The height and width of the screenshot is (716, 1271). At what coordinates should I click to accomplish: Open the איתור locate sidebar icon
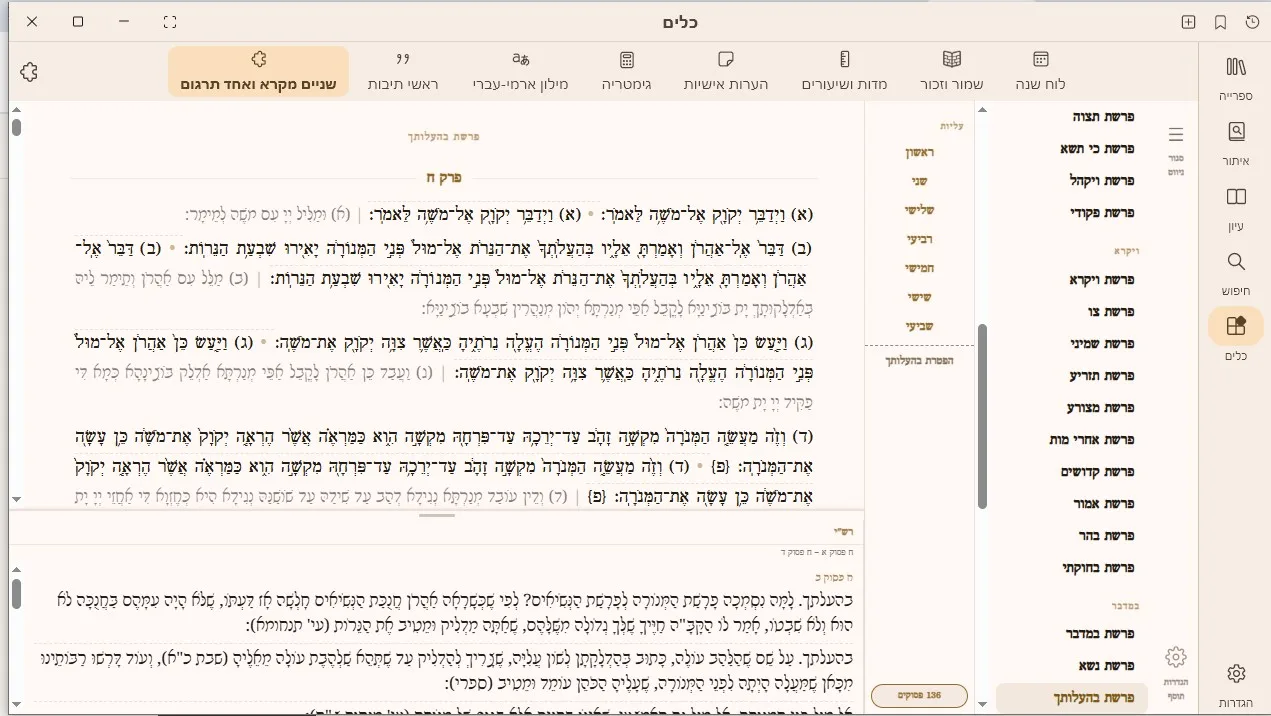1236,141
